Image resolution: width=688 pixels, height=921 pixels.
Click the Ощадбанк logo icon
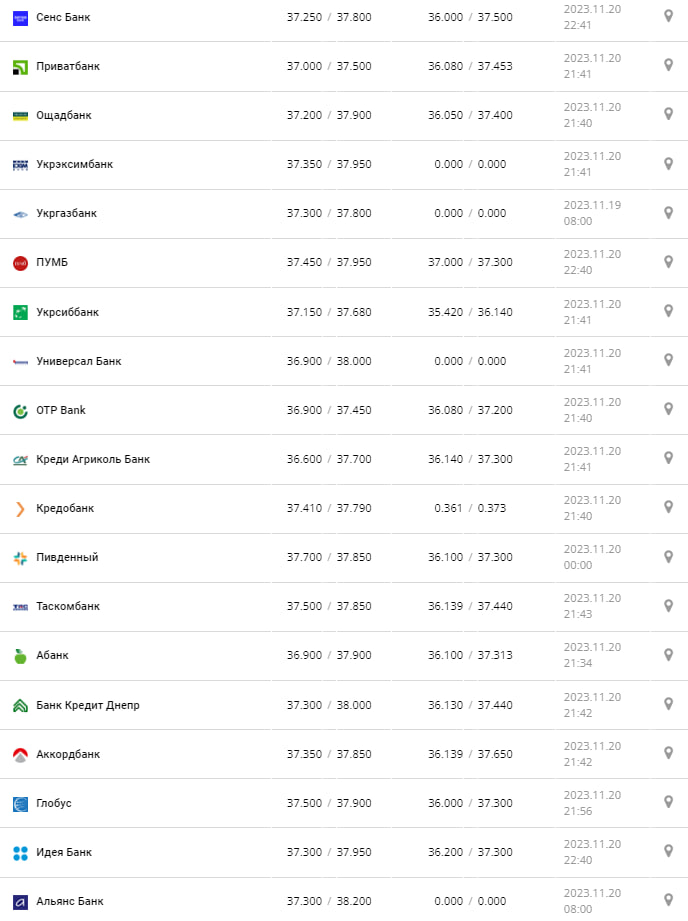point(20,116)
